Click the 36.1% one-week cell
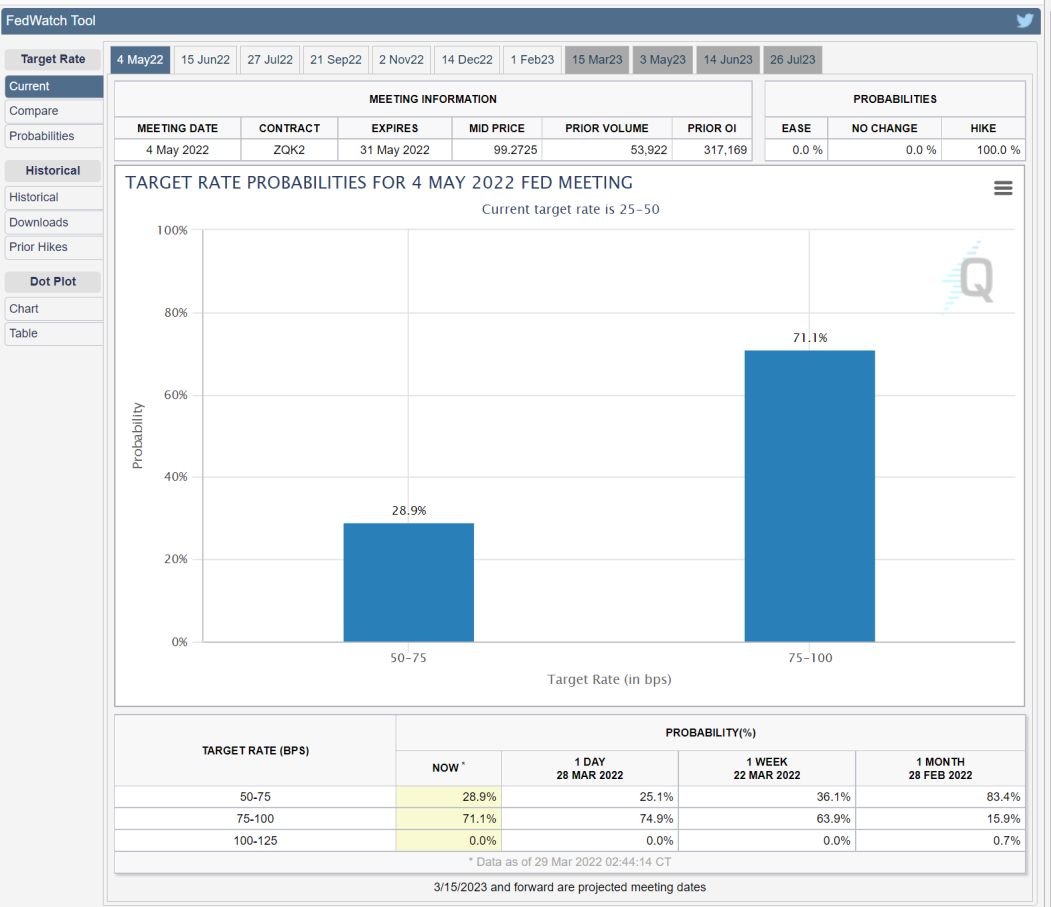This screenshot has width=1051, height=907. coord(767,797)
